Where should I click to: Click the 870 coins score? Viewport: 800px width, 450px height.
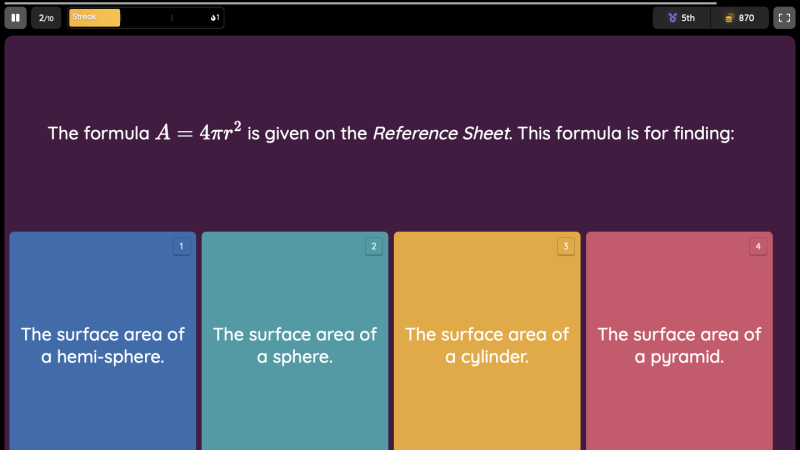tap(740, 18)
